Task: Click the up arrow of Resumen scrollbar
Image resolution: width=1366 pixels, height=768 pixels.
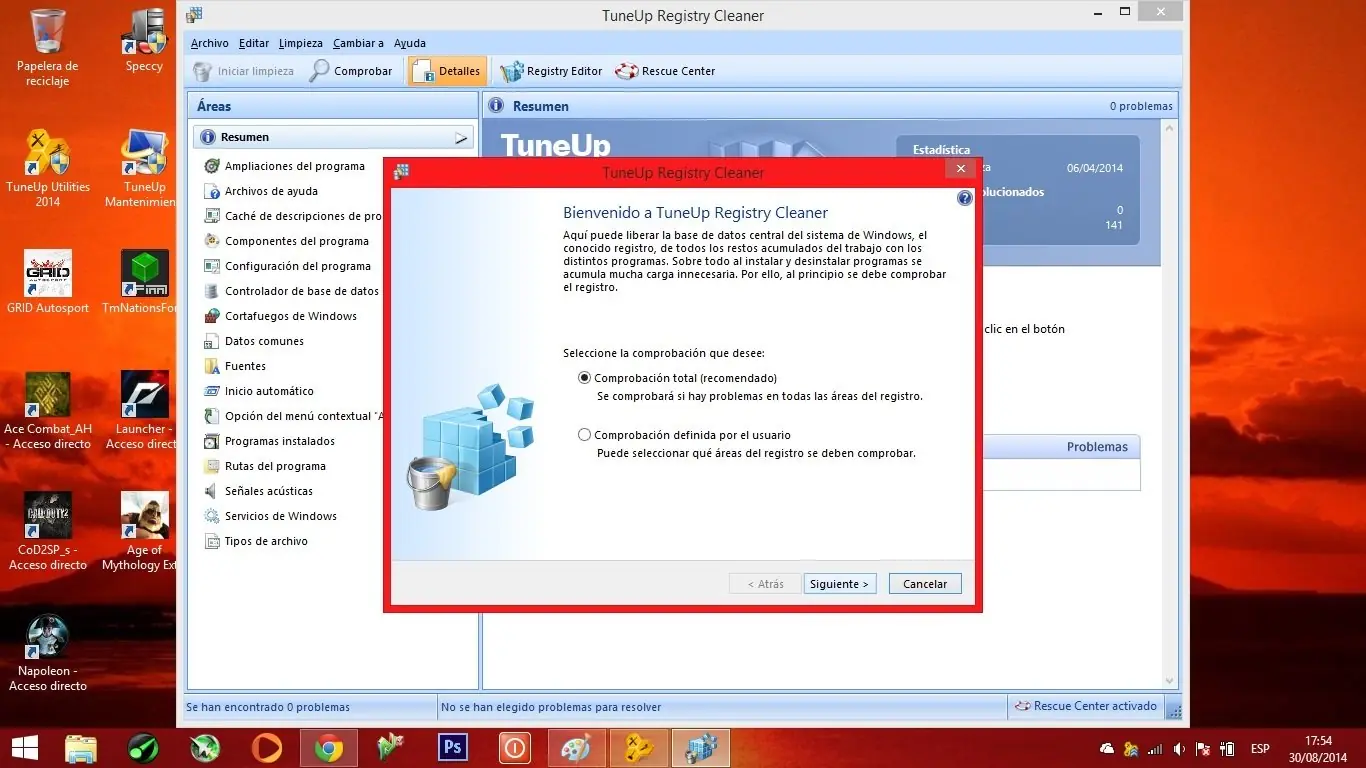Action: tap(1170, 127)
